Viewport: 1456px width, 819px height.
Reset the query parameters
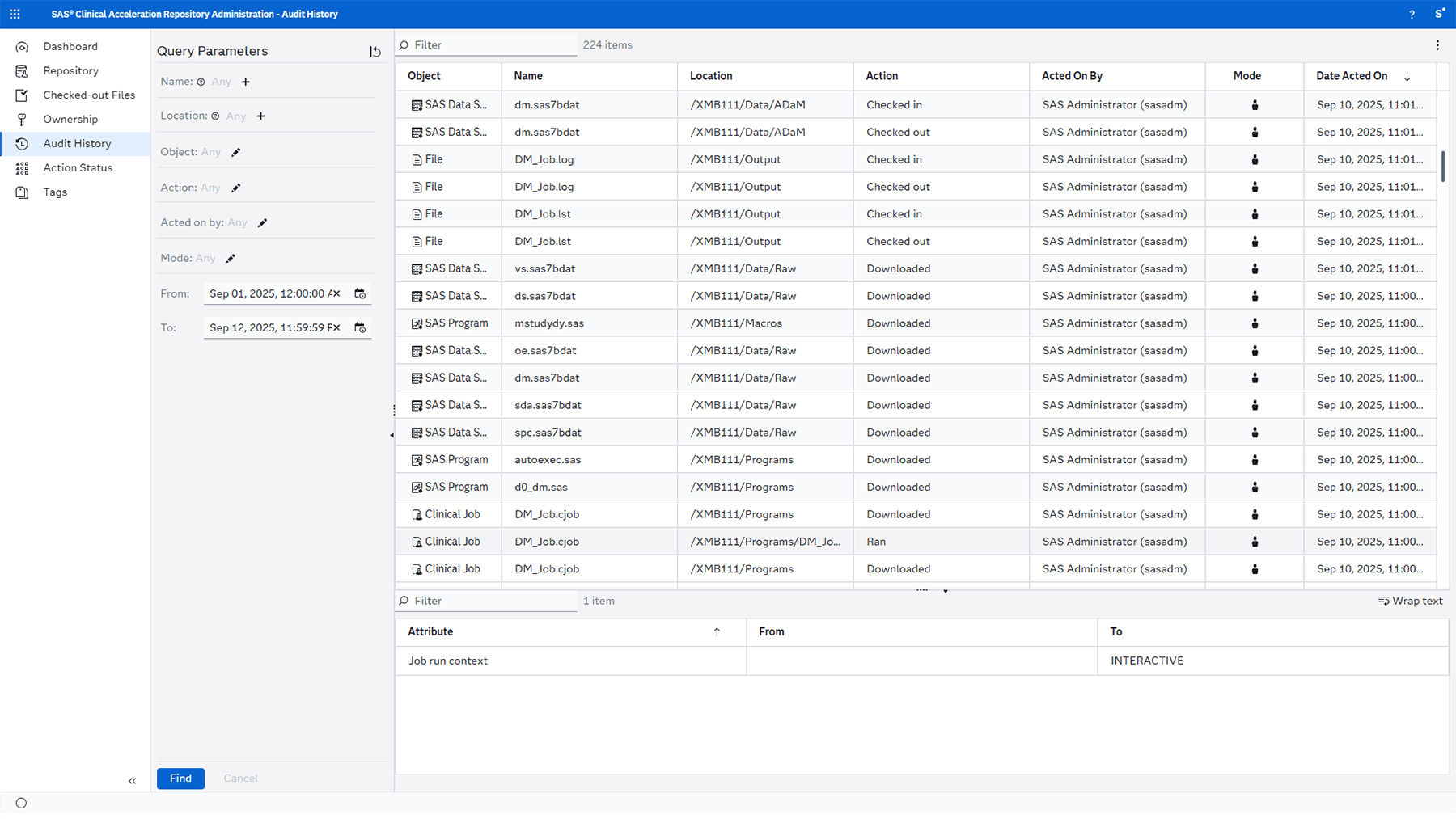click(x=375, y=52)
